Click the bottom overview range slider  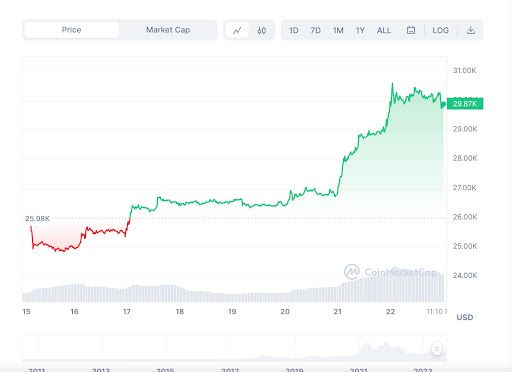234,348
